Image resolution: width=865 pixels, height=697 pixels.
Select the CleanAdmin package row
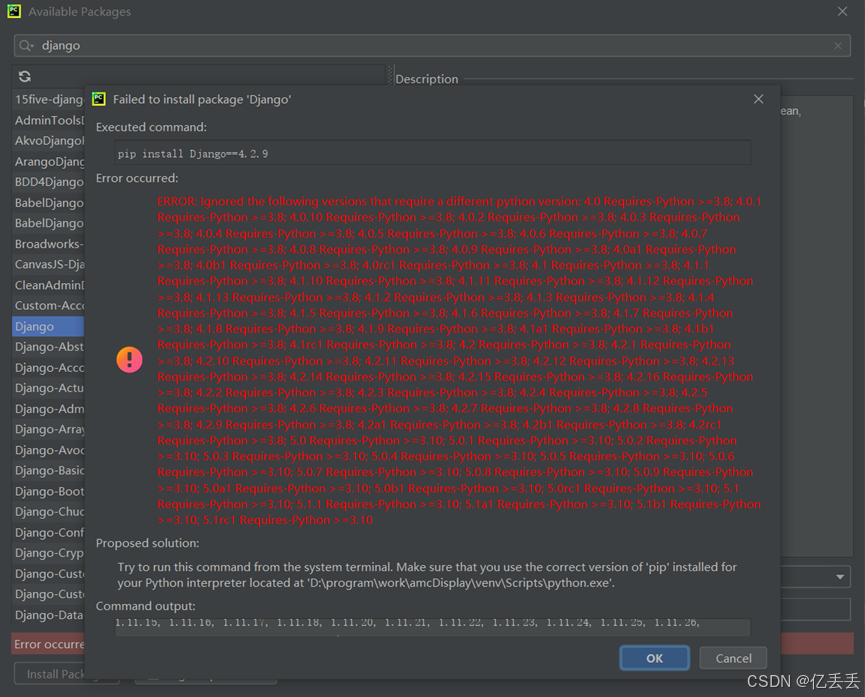coord(49,285)
